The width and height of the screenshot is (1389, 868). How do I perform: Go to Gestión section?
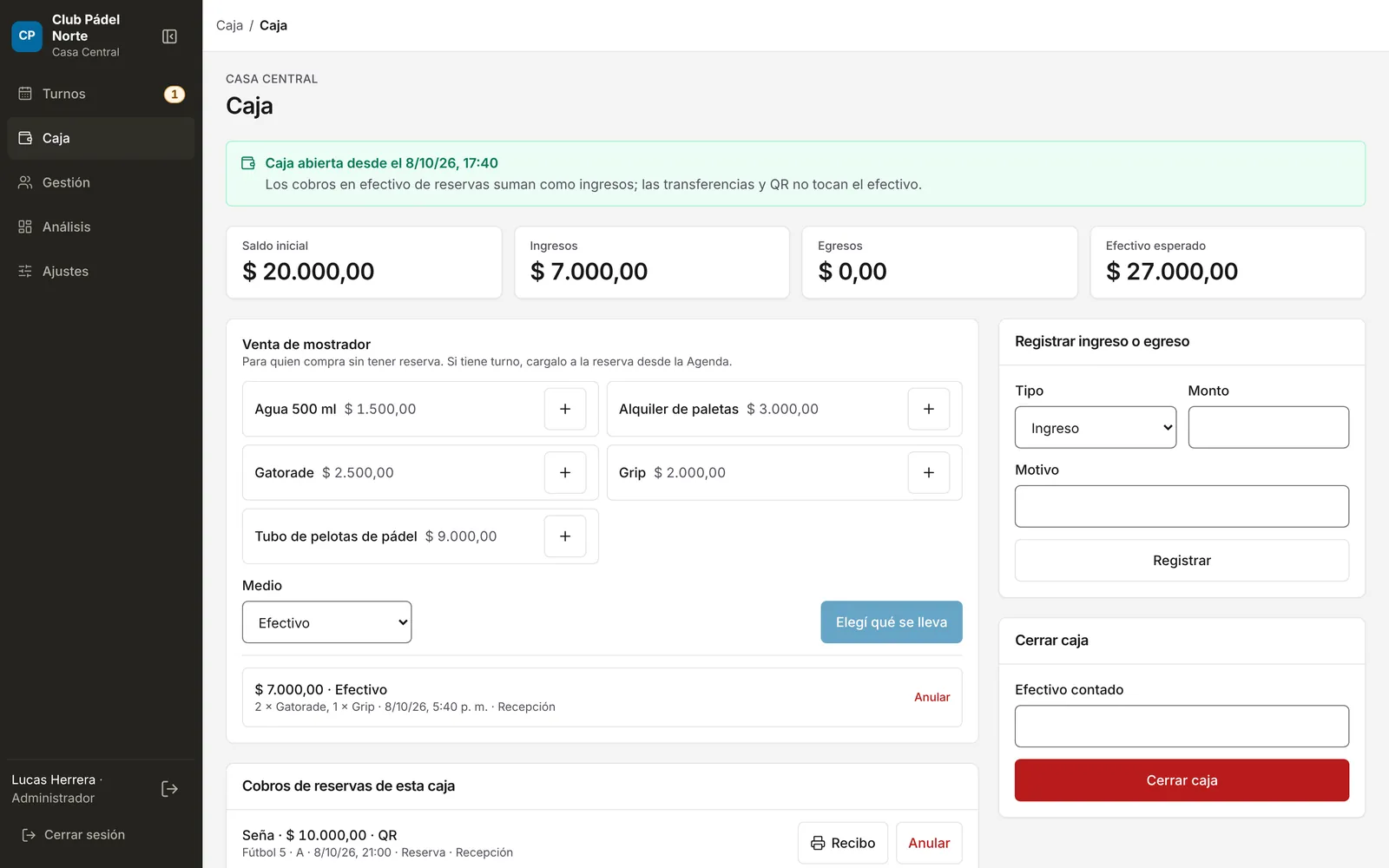click(x=101, y=182)
